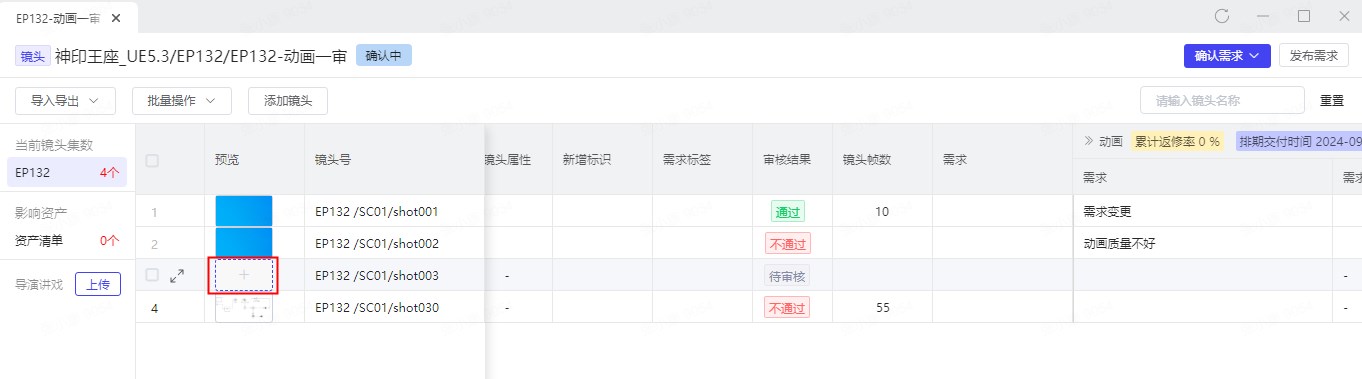Click the 添加镜头 button
The image size is (1362, 379).
coord(288,101)
